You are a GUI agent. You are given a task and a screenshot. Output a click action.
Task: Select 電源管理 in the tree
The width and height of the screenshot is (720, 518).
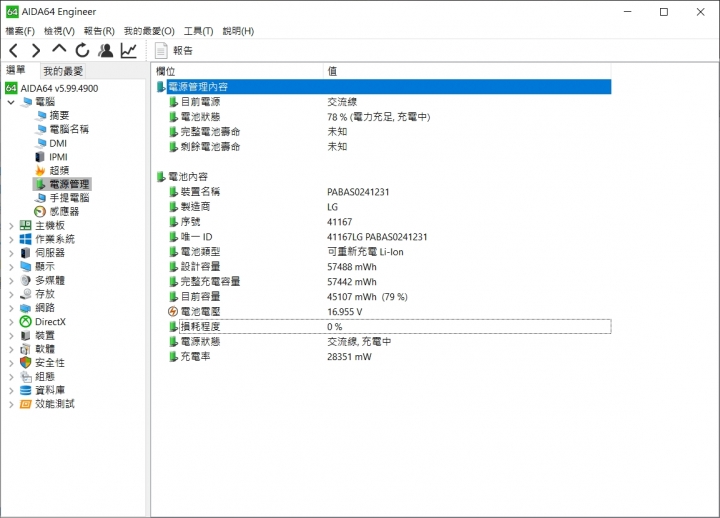[69, 184]
